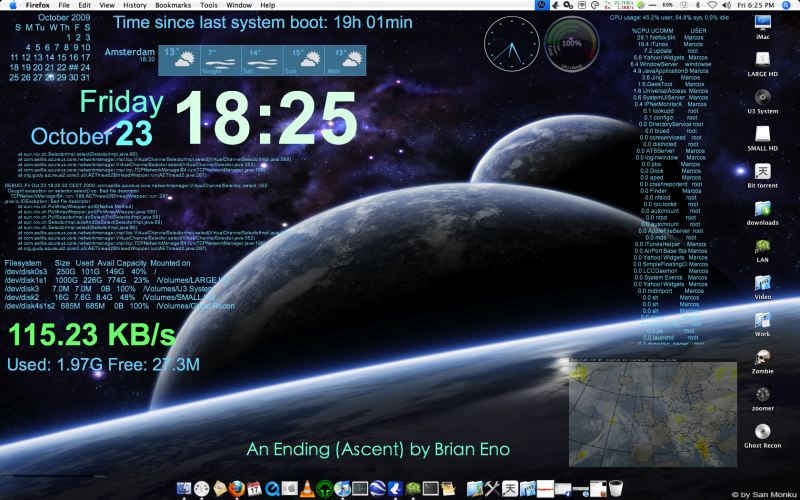The width and height of the screenshot is (800, 500).
Task: Open the Window menu
Action: tap(239, 5)
